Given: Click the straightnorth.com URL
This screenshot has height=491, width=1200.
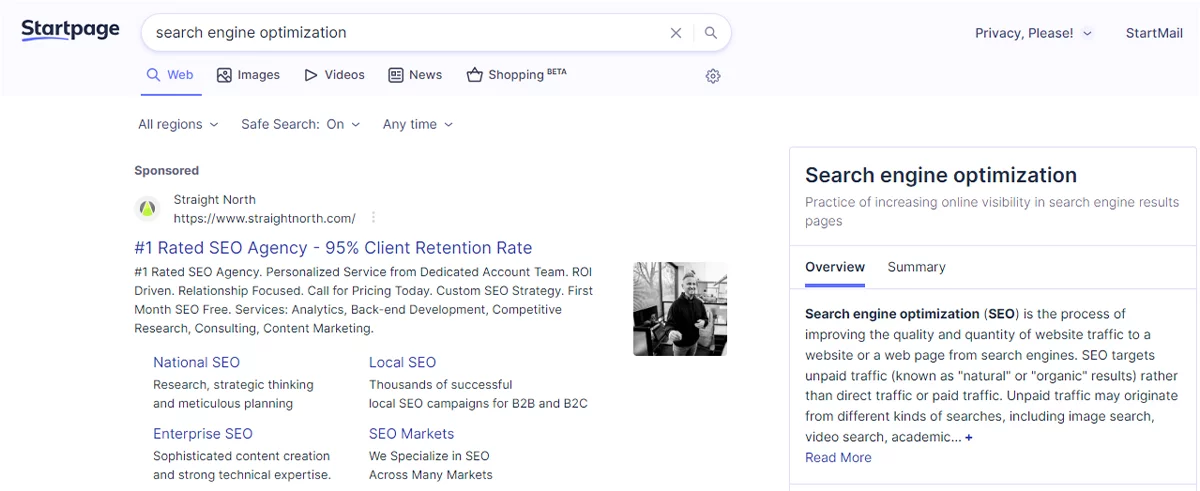Looking at the screenshot, I should point(264,218).
